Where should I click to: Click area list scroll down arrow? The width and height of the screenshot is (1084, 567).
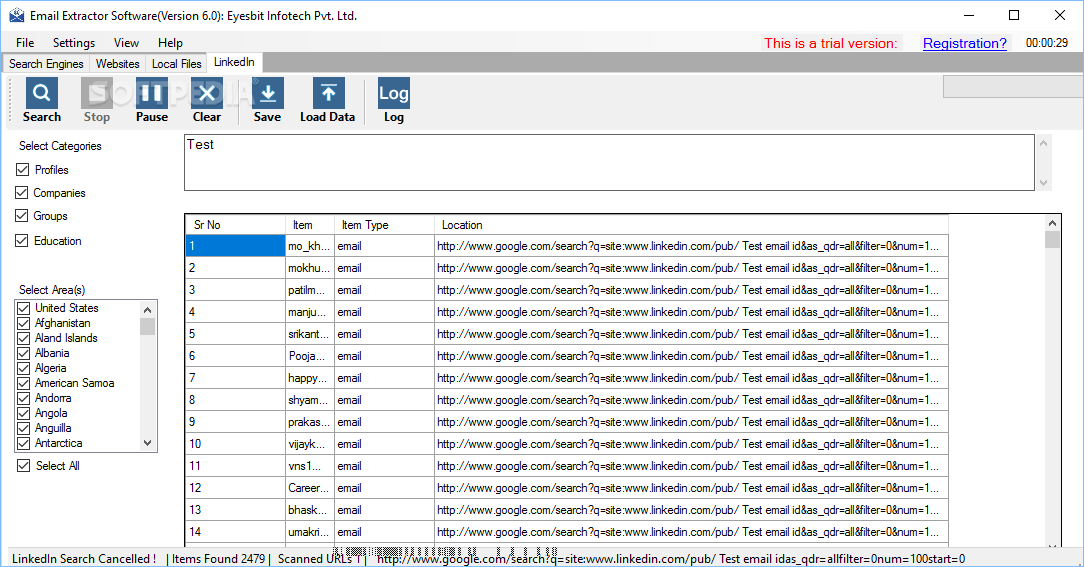click(x=147, y=443)
